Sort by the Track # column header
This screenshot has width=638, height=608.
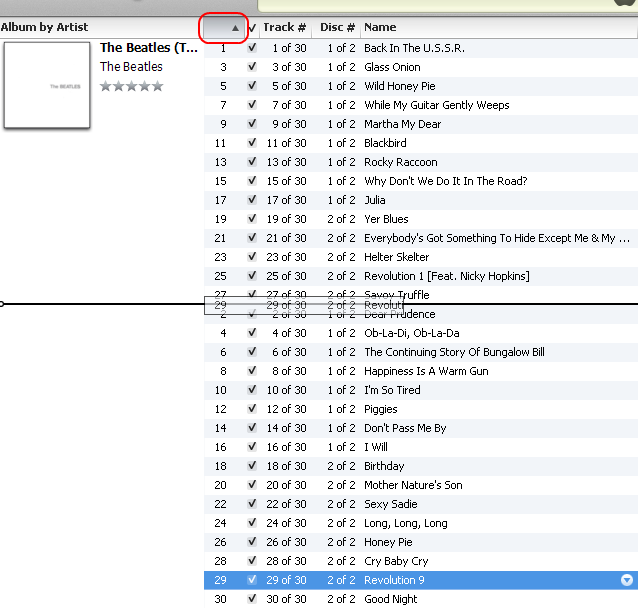[286, 27]
